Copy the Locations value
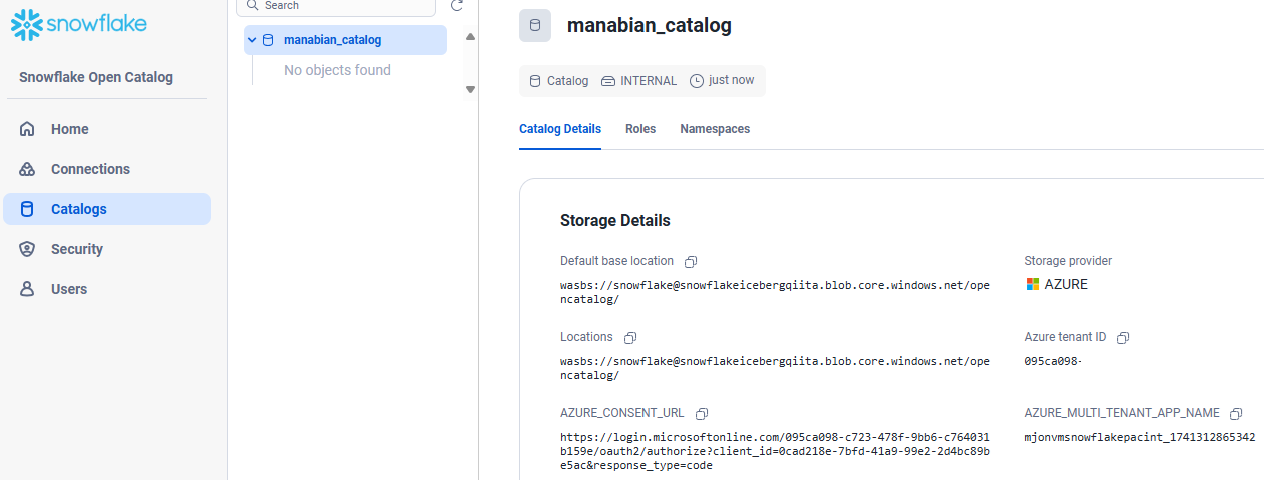The width and height of the screenshot is (1264, 480). [x=630, y=338]
